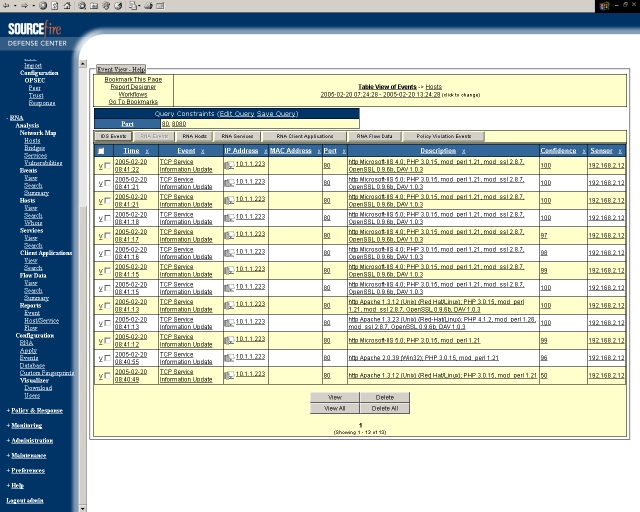Open Custom Fingerprints sidebar link

(x=47, y=373)
